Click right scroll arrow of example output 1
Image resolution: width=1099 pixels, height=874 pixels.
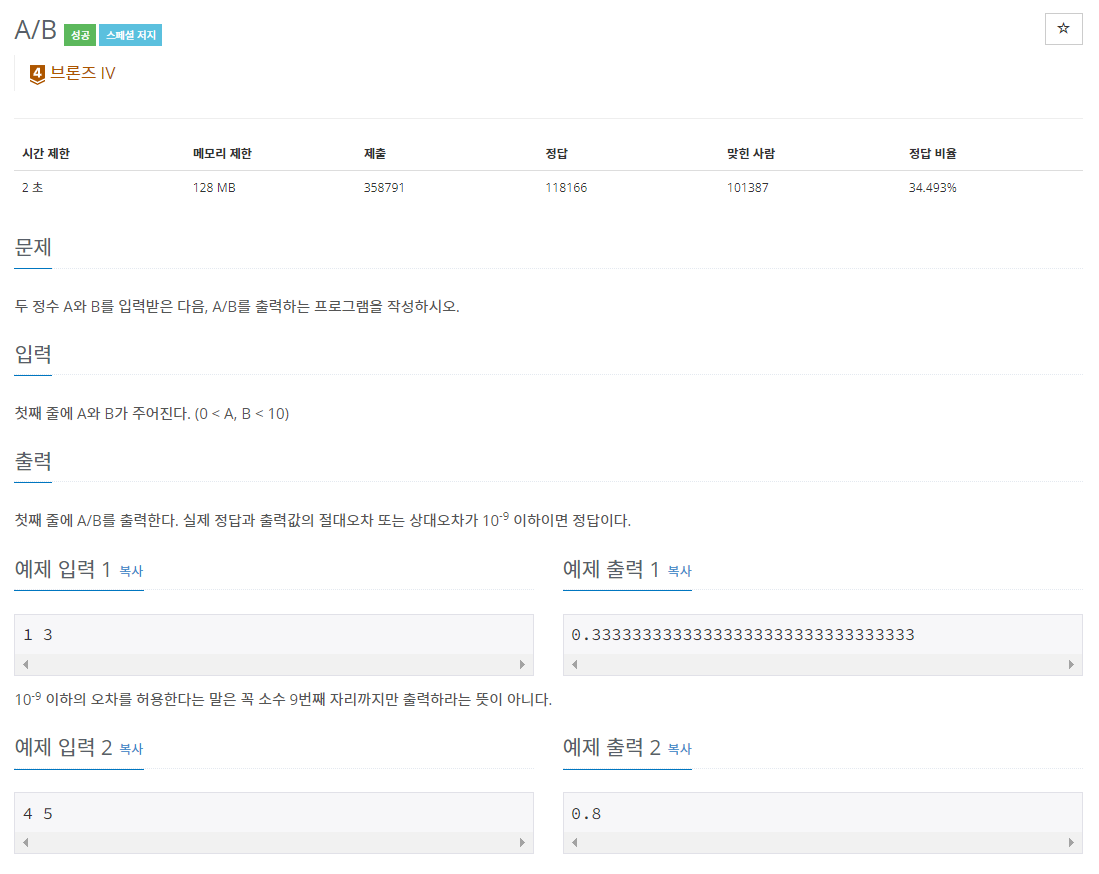point(1071,664)
